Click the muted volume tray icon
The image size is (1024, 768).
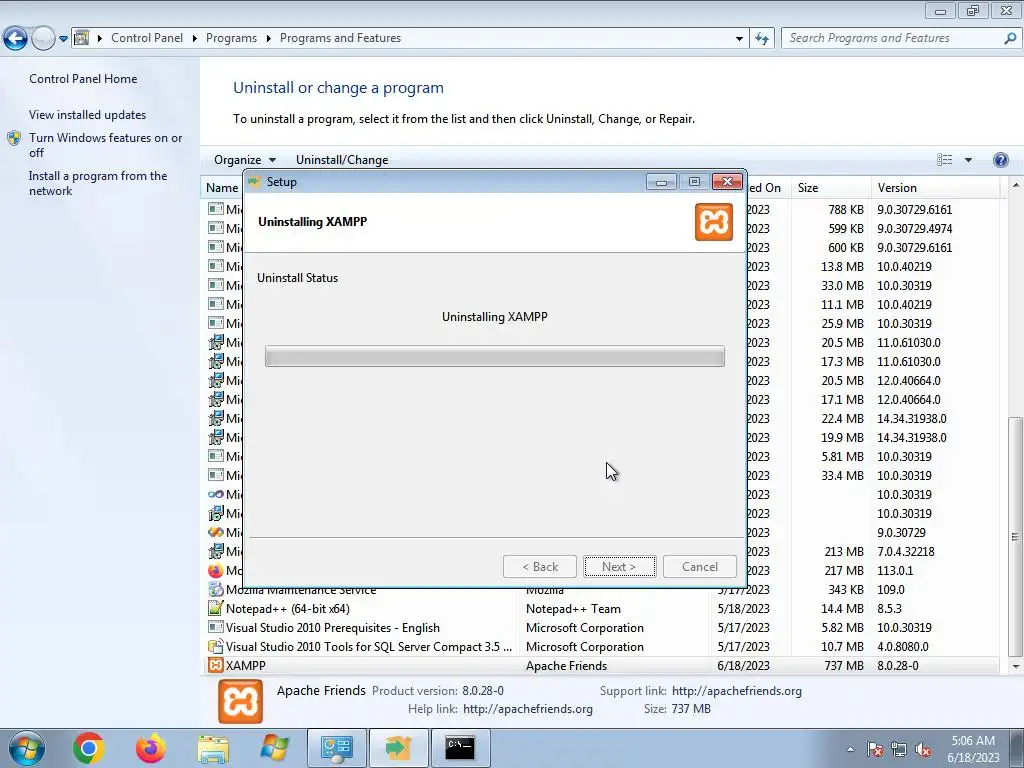pos(923,749)
